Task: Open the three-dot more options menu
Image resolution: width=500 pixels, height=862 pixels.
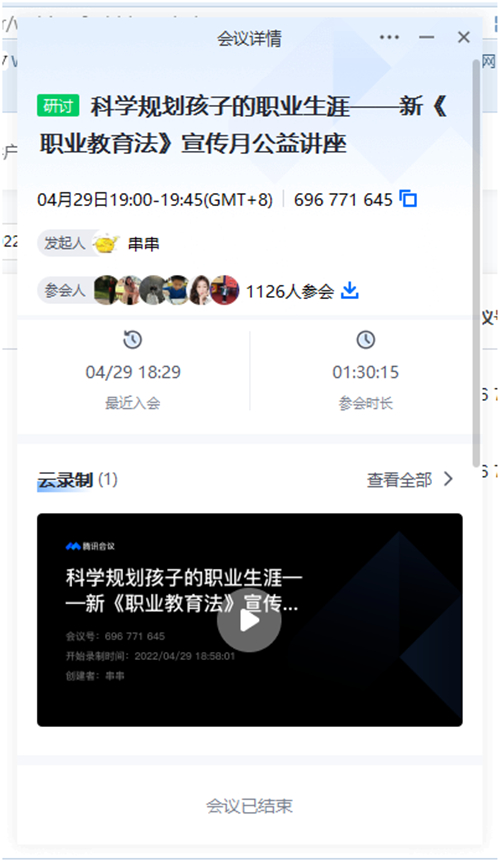Action: [389, 37]
